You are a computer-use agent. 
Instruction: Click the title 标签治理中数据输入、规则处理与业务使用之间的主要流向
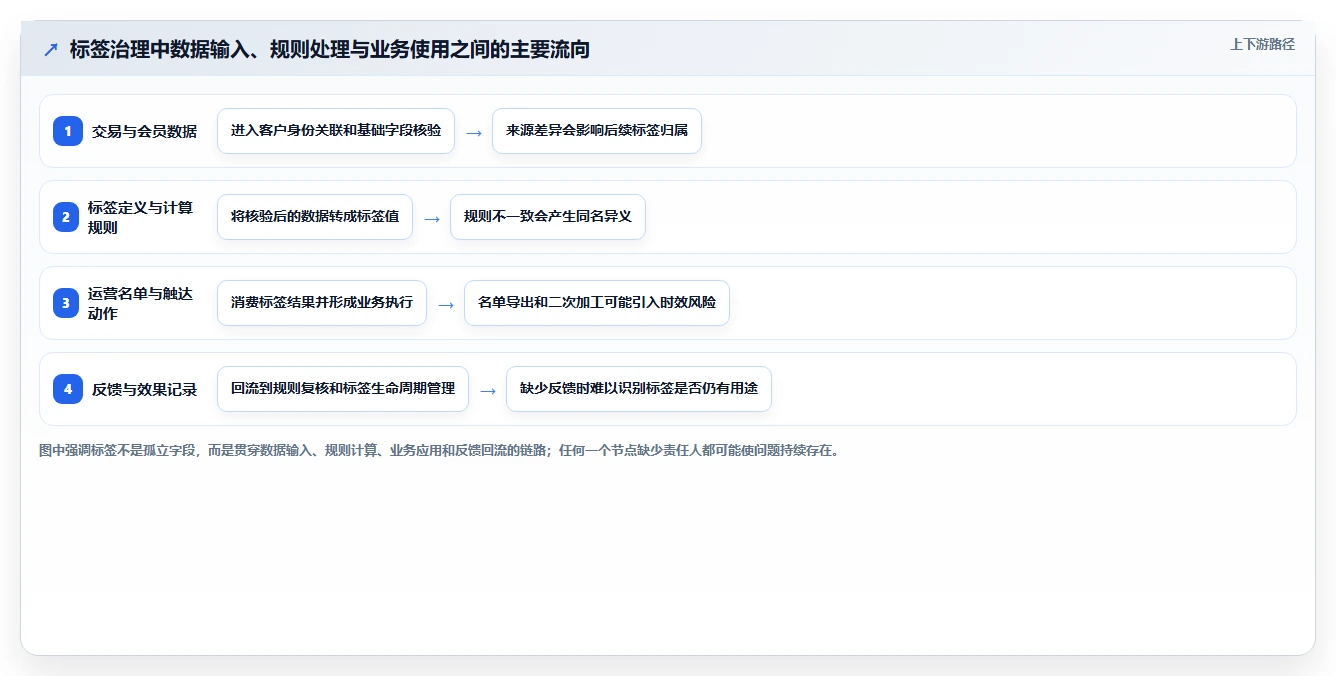330,50
